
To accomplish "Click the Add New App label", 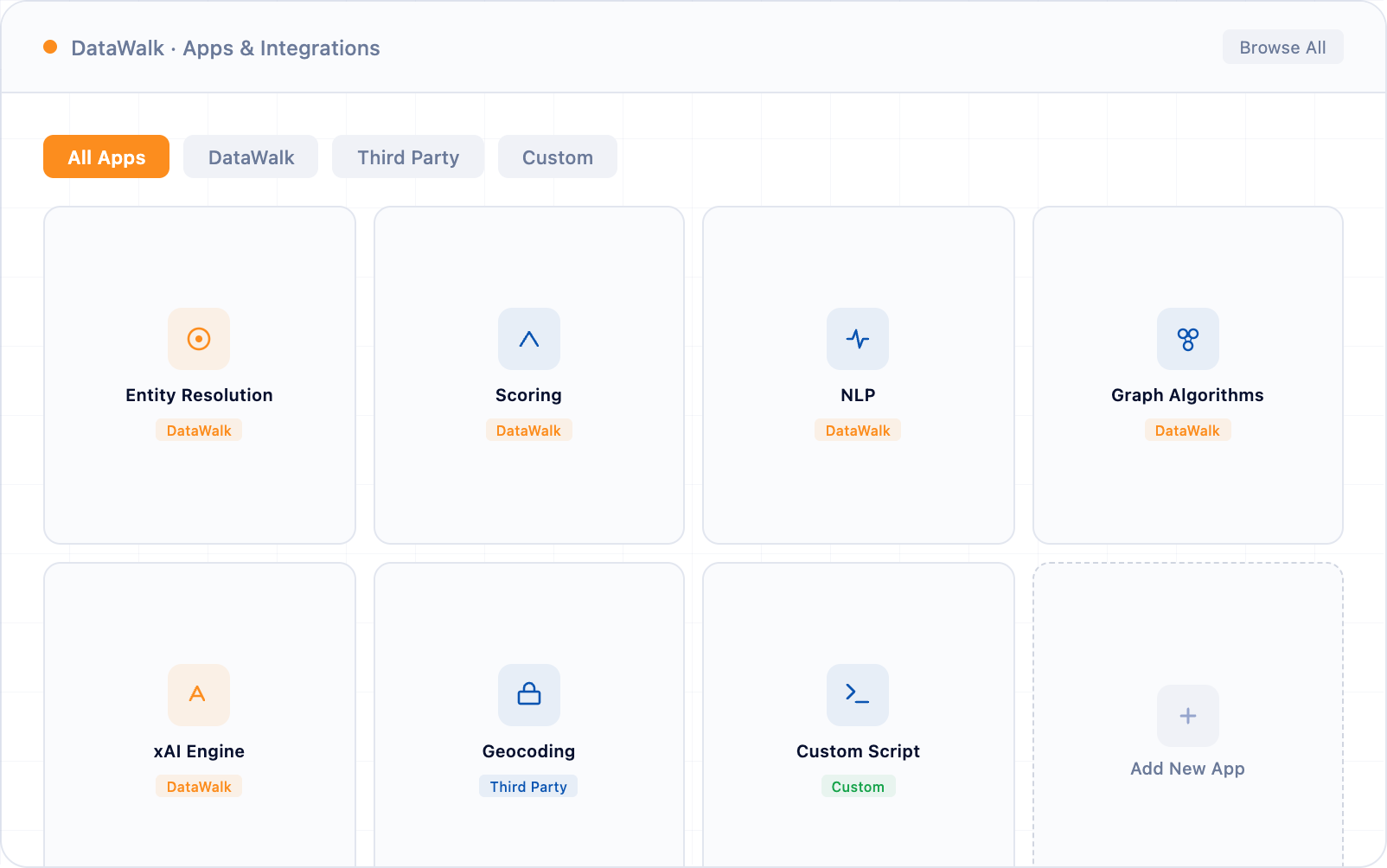I will pos(1188,769).
